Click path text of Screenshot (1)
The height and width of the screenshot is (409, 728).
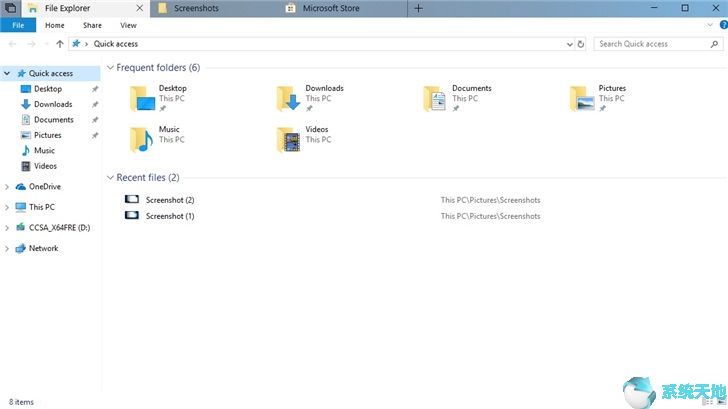[490, 216]
